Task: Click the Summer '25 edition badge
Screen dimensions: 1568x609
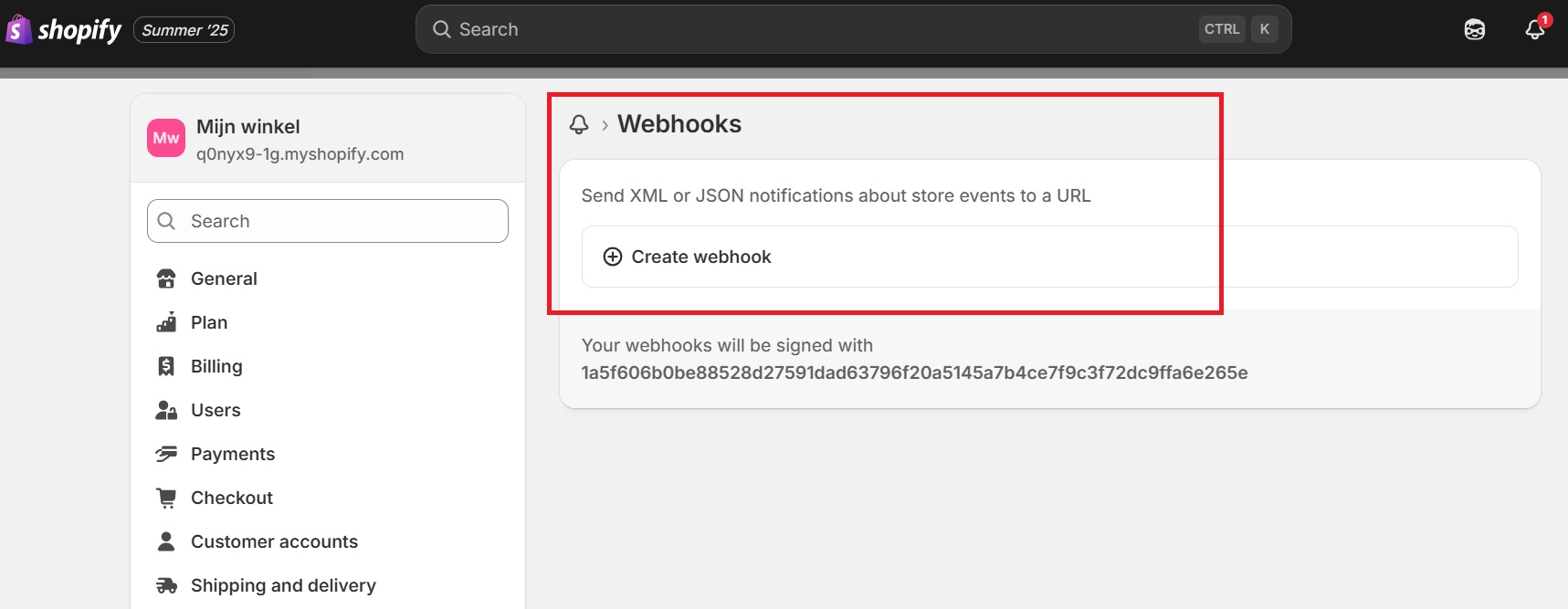Action: 184,30
